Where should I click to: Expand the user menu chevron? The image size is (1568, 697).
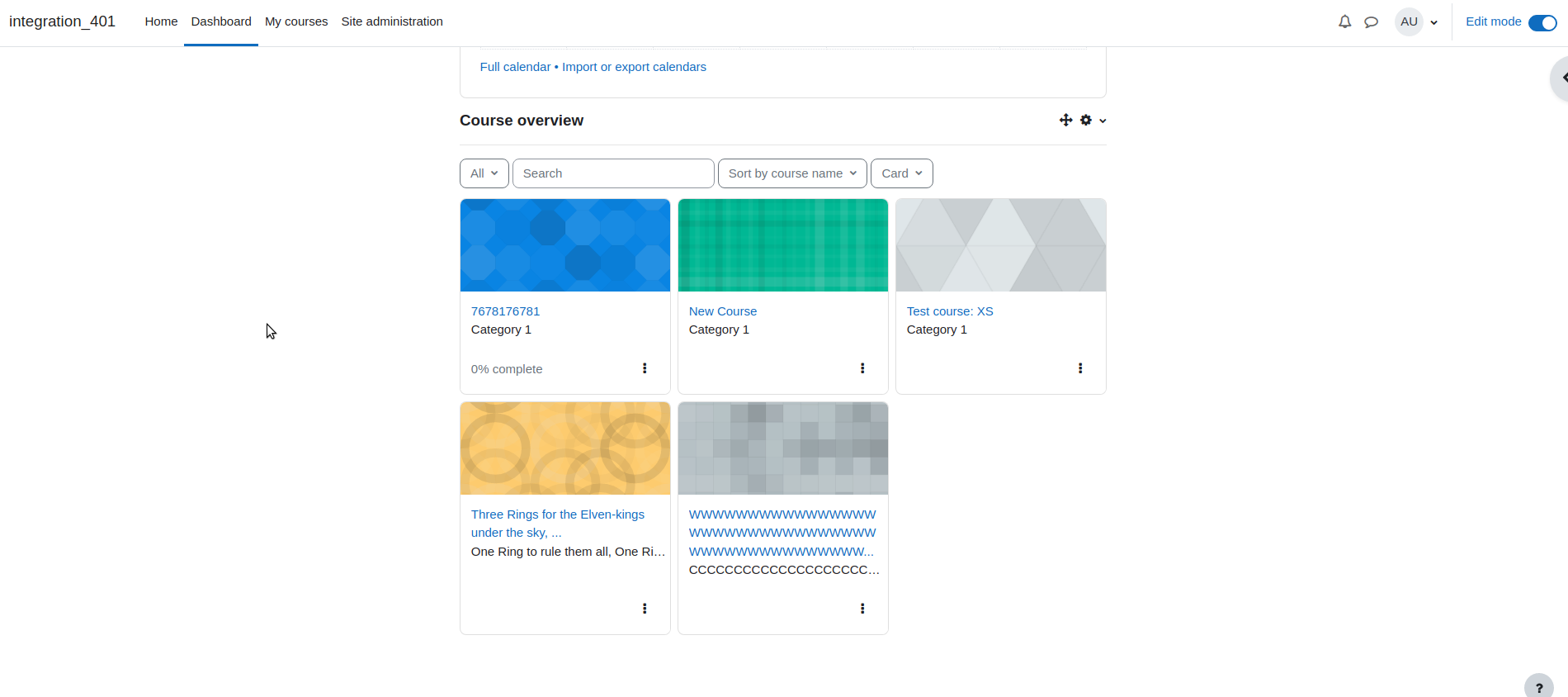tap(1434, 22)
